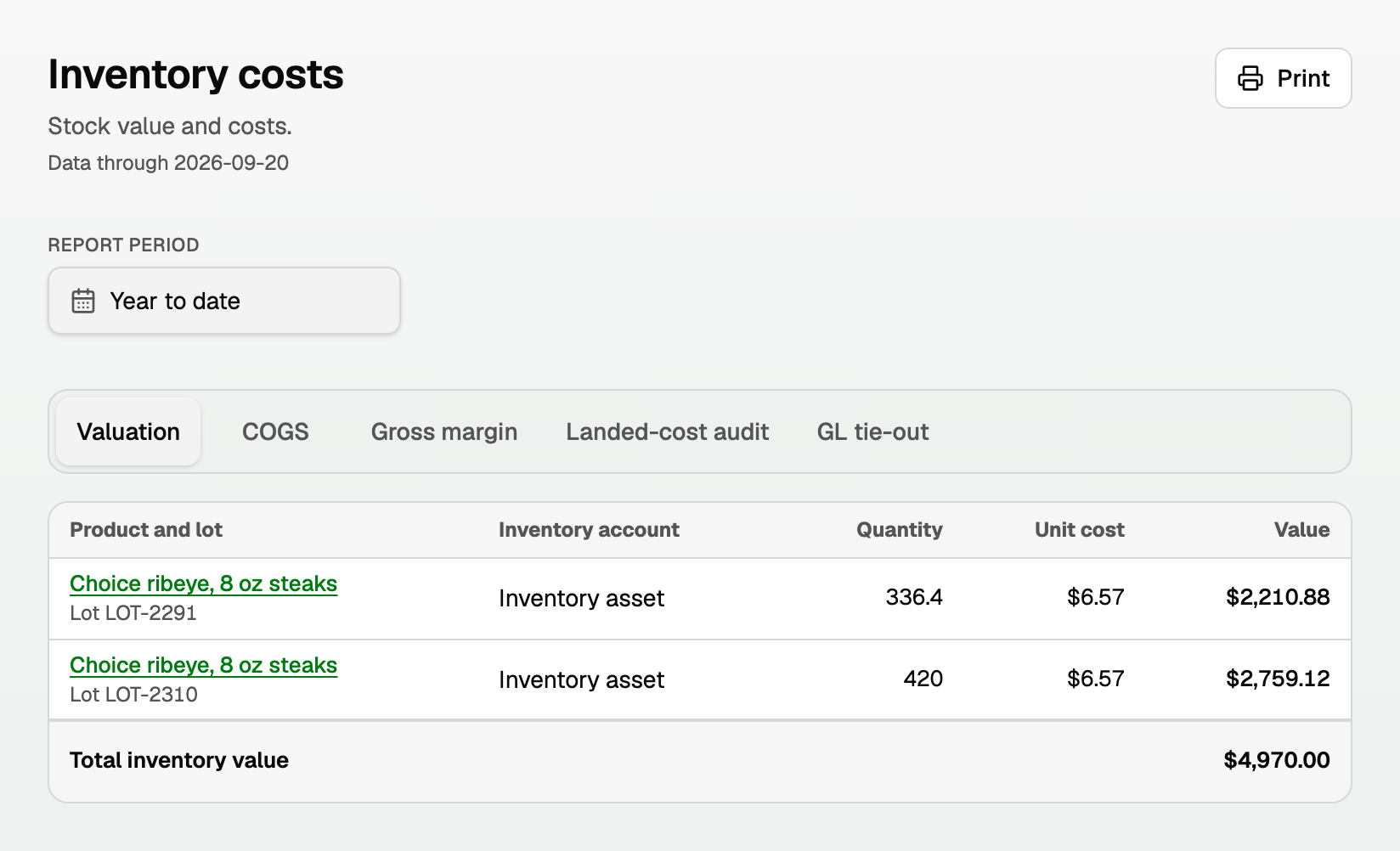Open Choice ribeye link for Lot LOT-2310
Viewport: 1400px width, 851px height.
(x=204, y=665)
